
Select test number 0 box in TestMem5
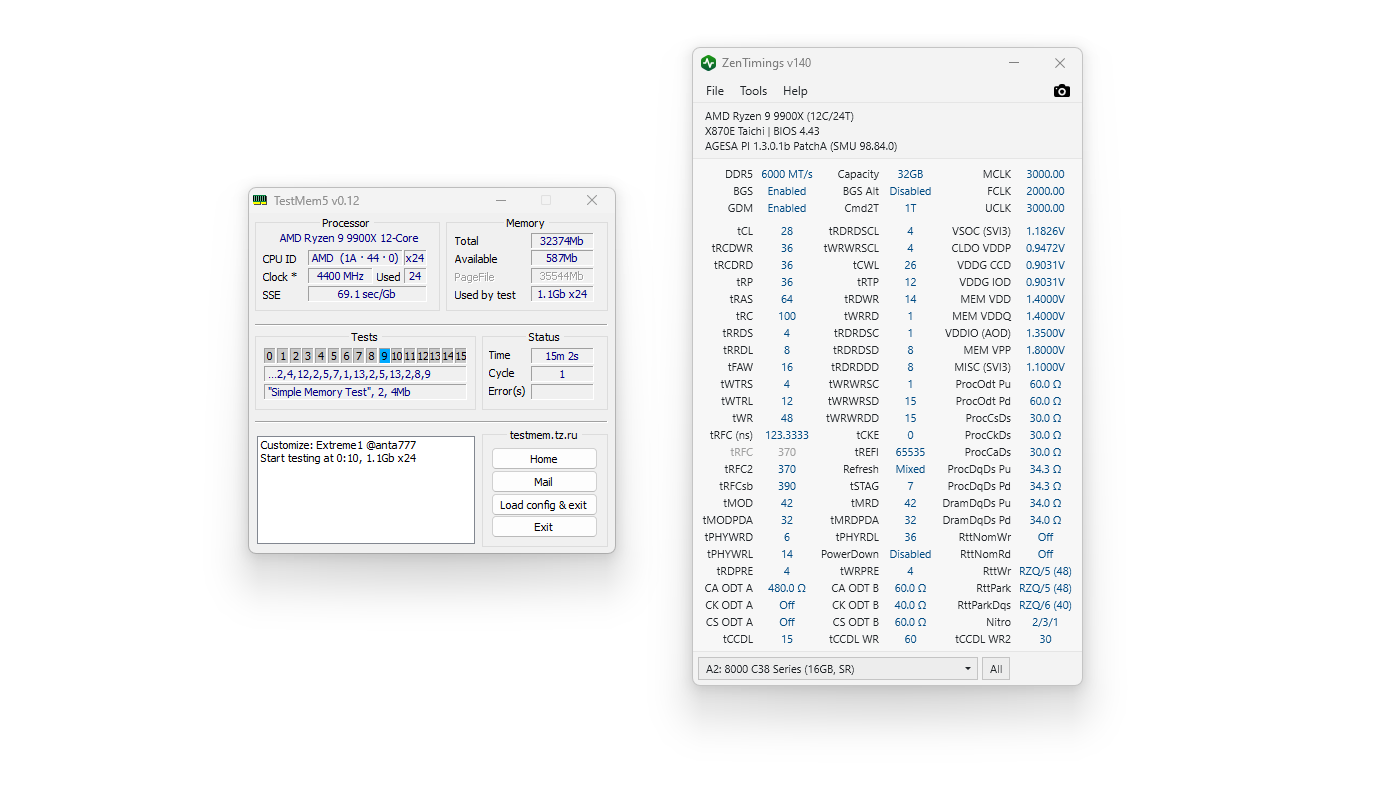[x=269, y=356]
